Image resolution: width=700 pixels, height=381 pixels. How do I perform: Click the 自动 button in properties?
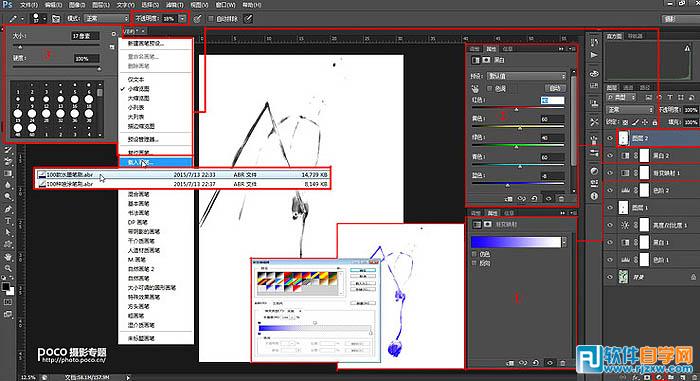click(x=555, y=88)
